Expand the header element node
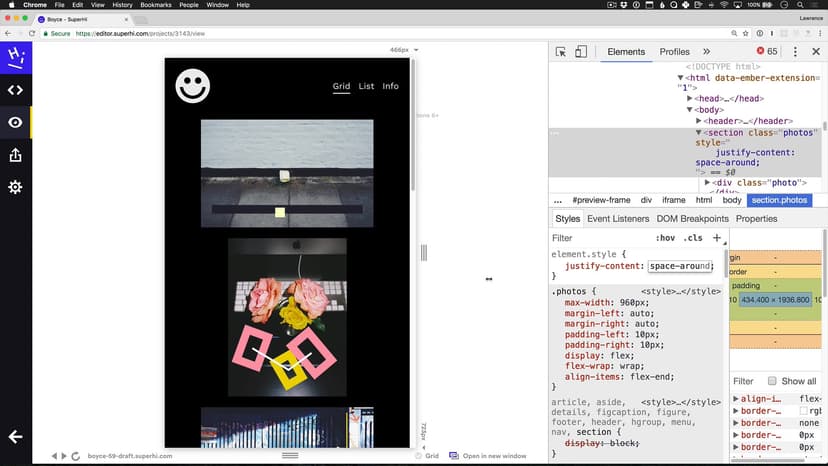 699,121
